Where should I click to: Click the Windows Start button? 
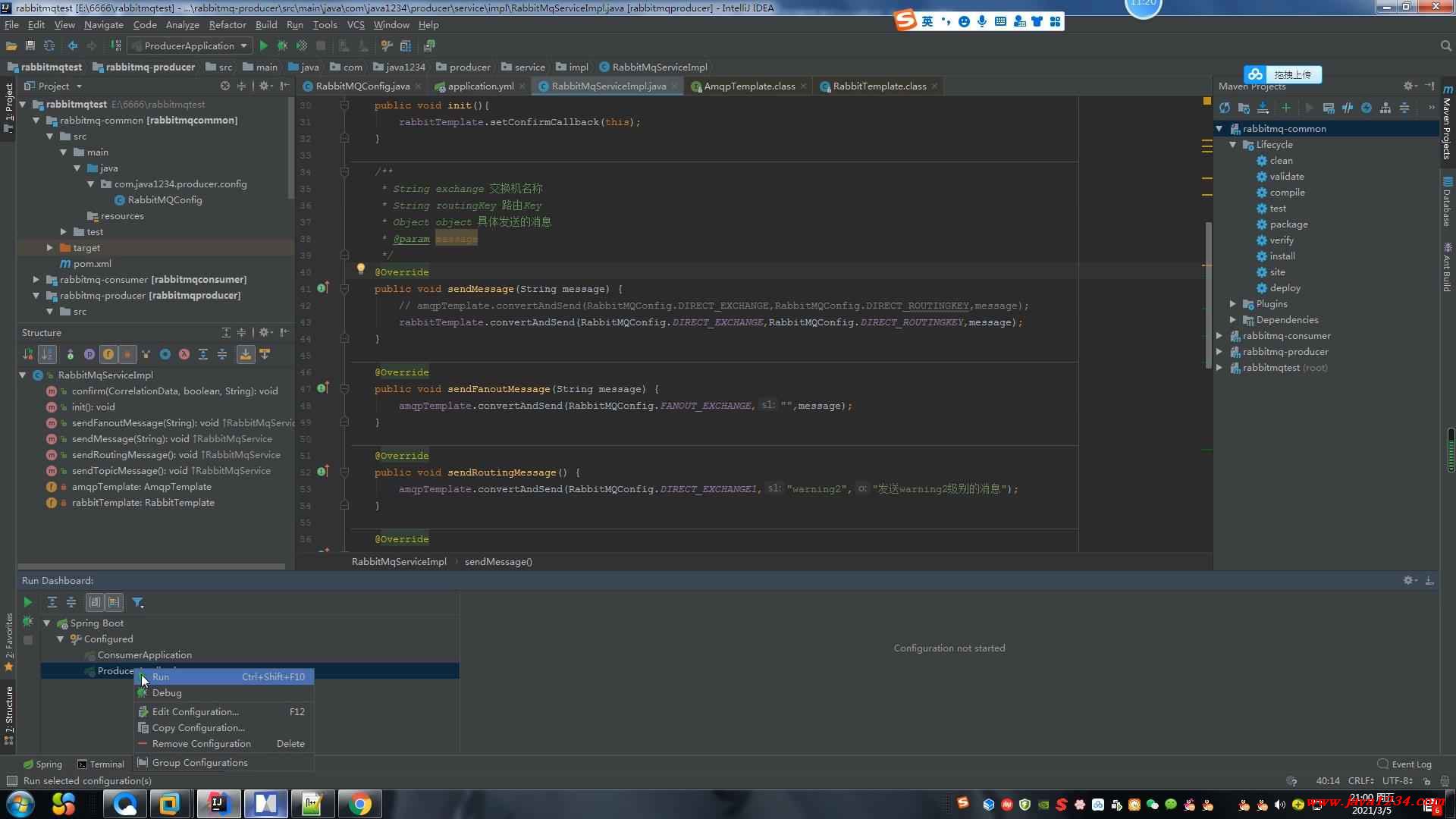pyautogui.click(x=20, y=804)
